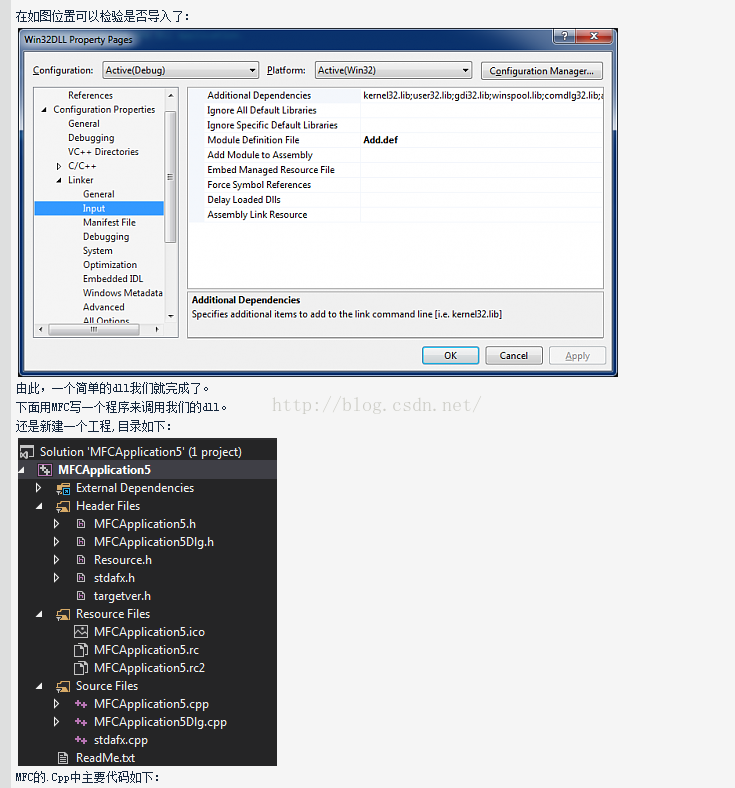
Task: Click the file icon next to targetver.h
Action: [x=81, y=596]
